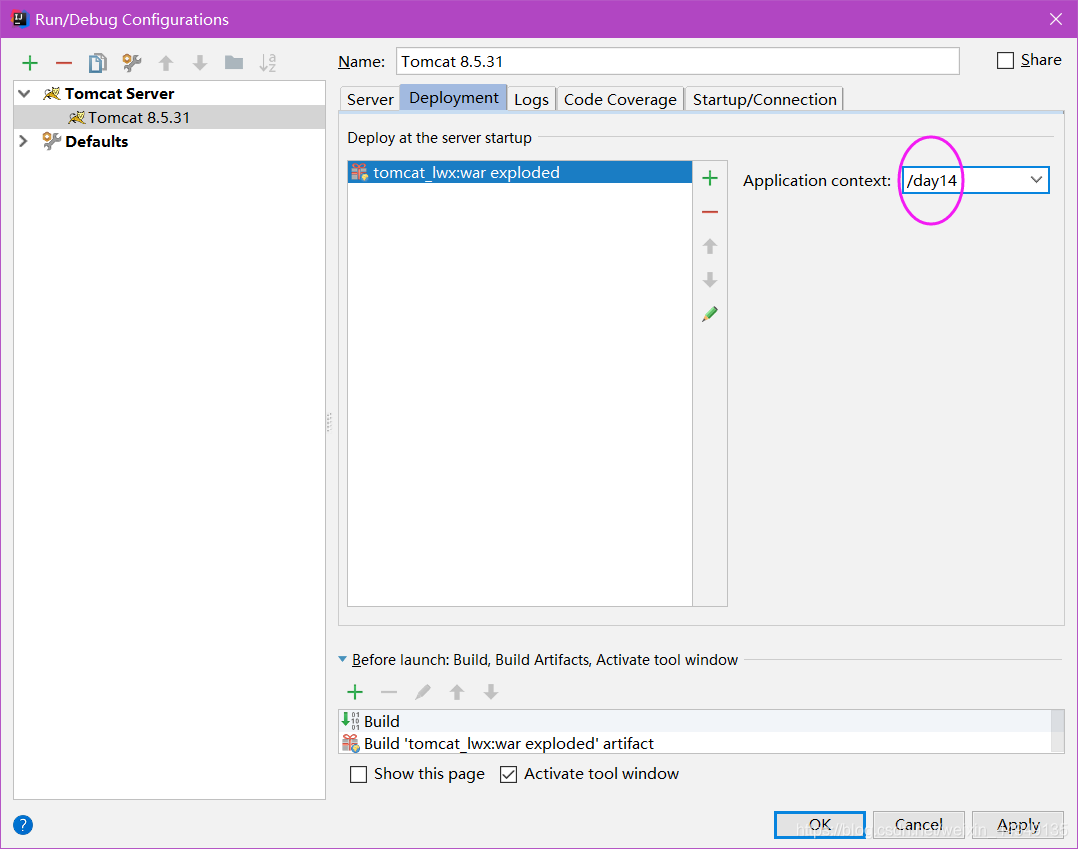Move before launch task up
This screenshot has width=1078, height=849.
pos(456,692)
